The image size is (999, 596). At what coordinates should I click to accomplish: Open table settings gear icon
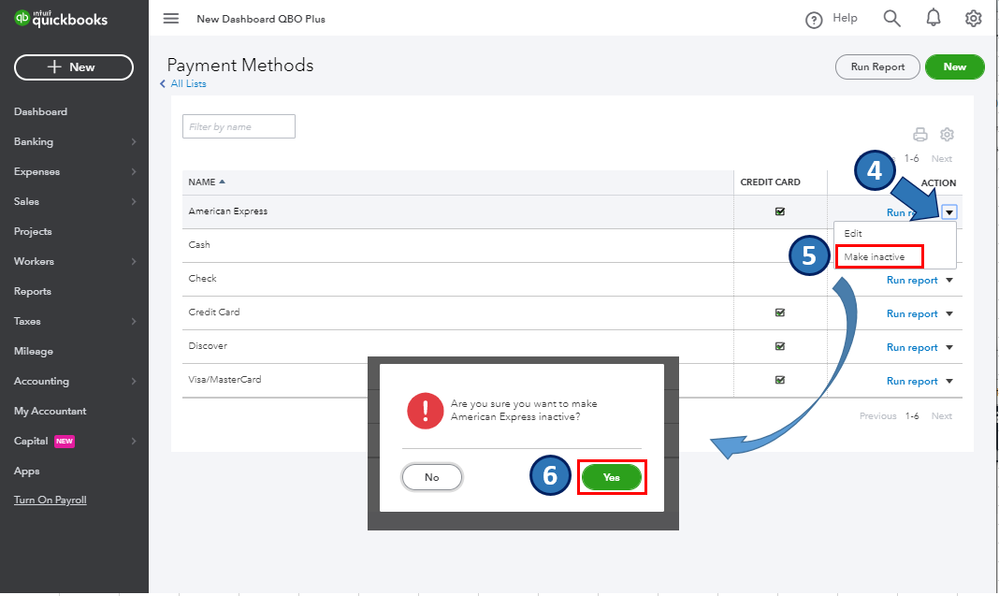(x=947, y=134)
